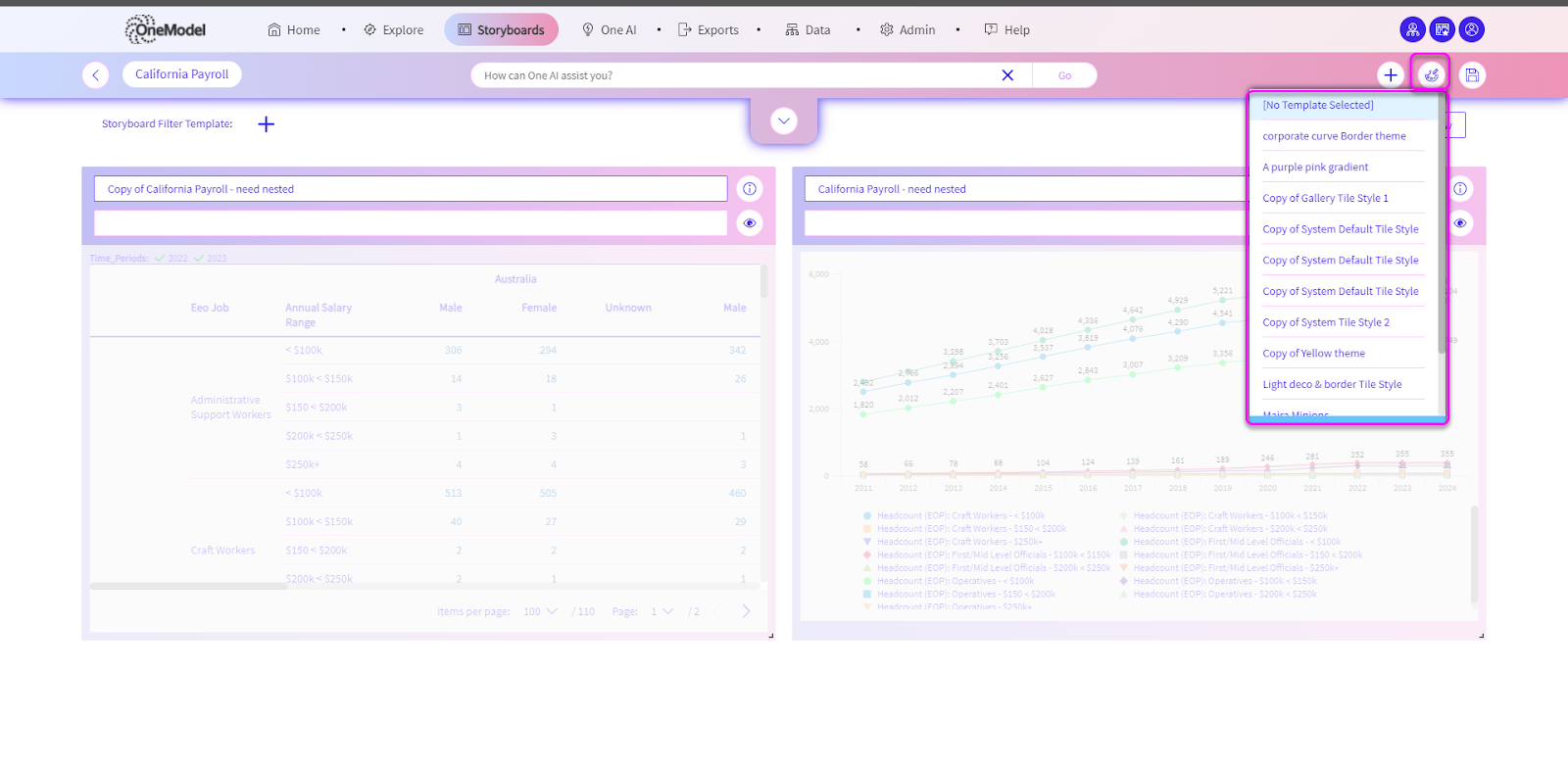Toggle eye visibility on right chart tile
The width and height of the screenshot is (1568, 772).
(x=1460, y=223)
